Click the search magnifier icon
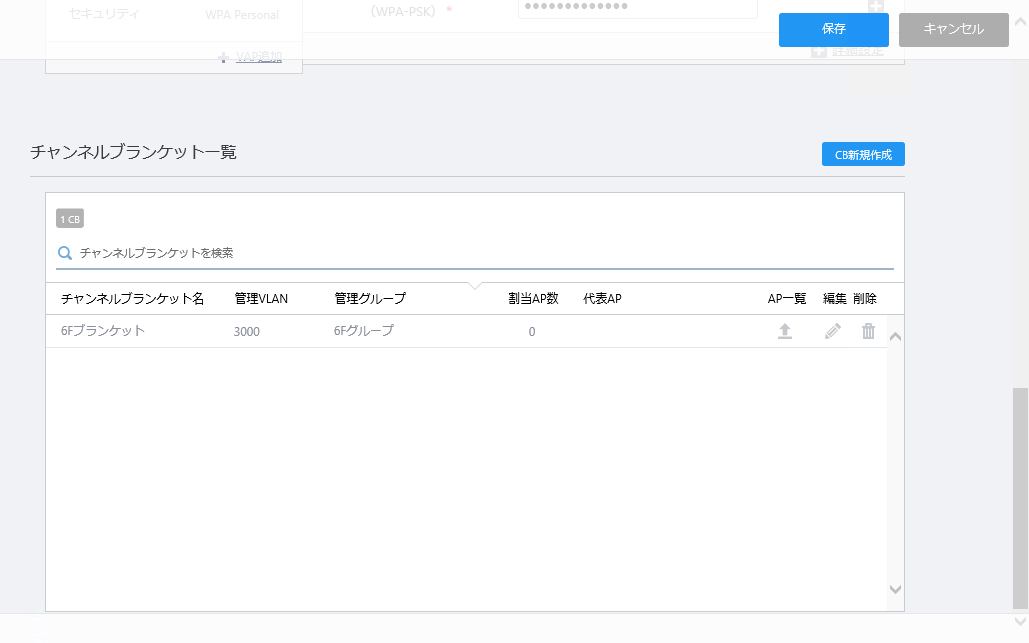Viewport: 1029px width, 643px height. click(x=65, y=253)
